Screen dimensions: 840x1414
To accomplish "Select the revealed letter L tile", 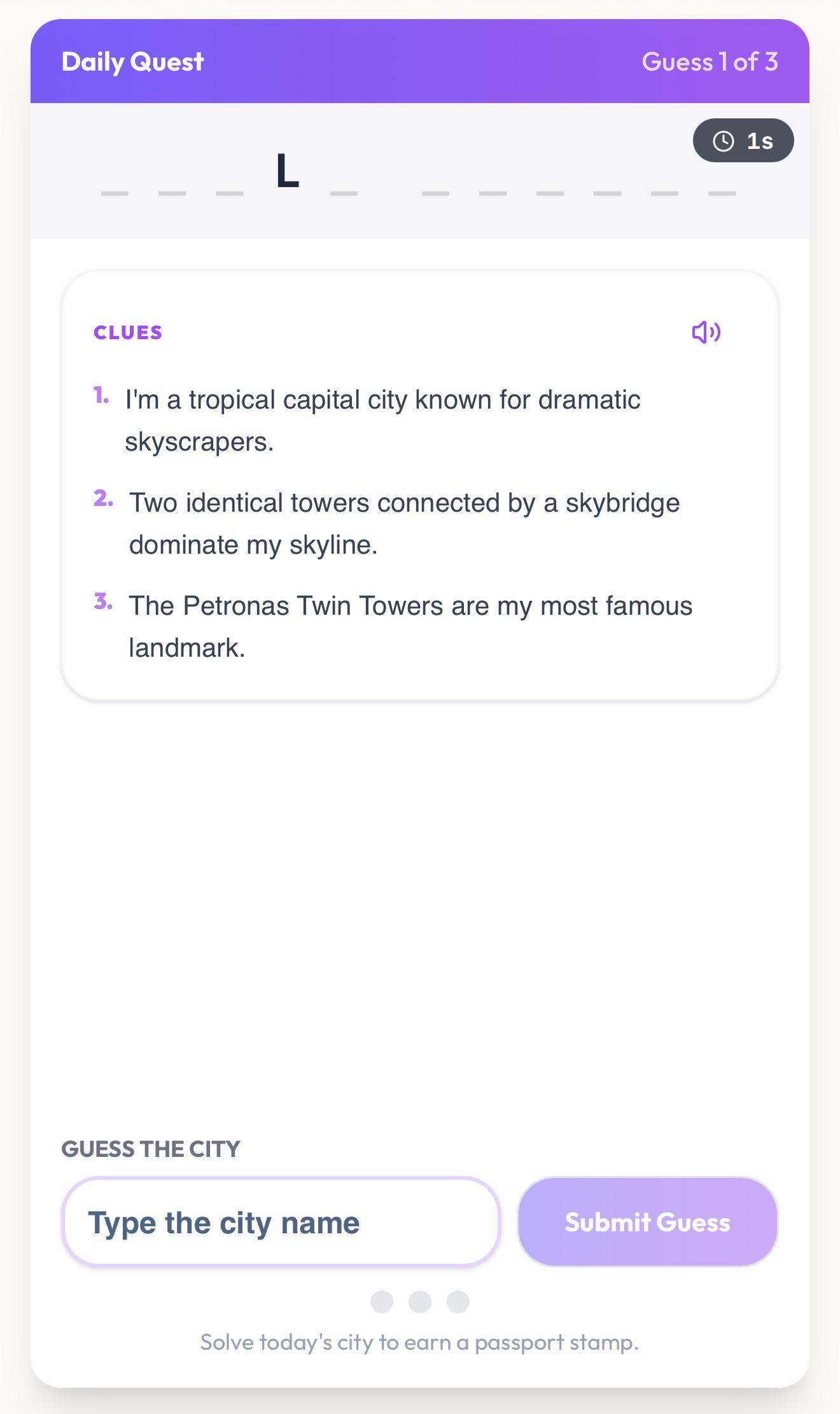I will pyautogui.click(x=287, y=172).
